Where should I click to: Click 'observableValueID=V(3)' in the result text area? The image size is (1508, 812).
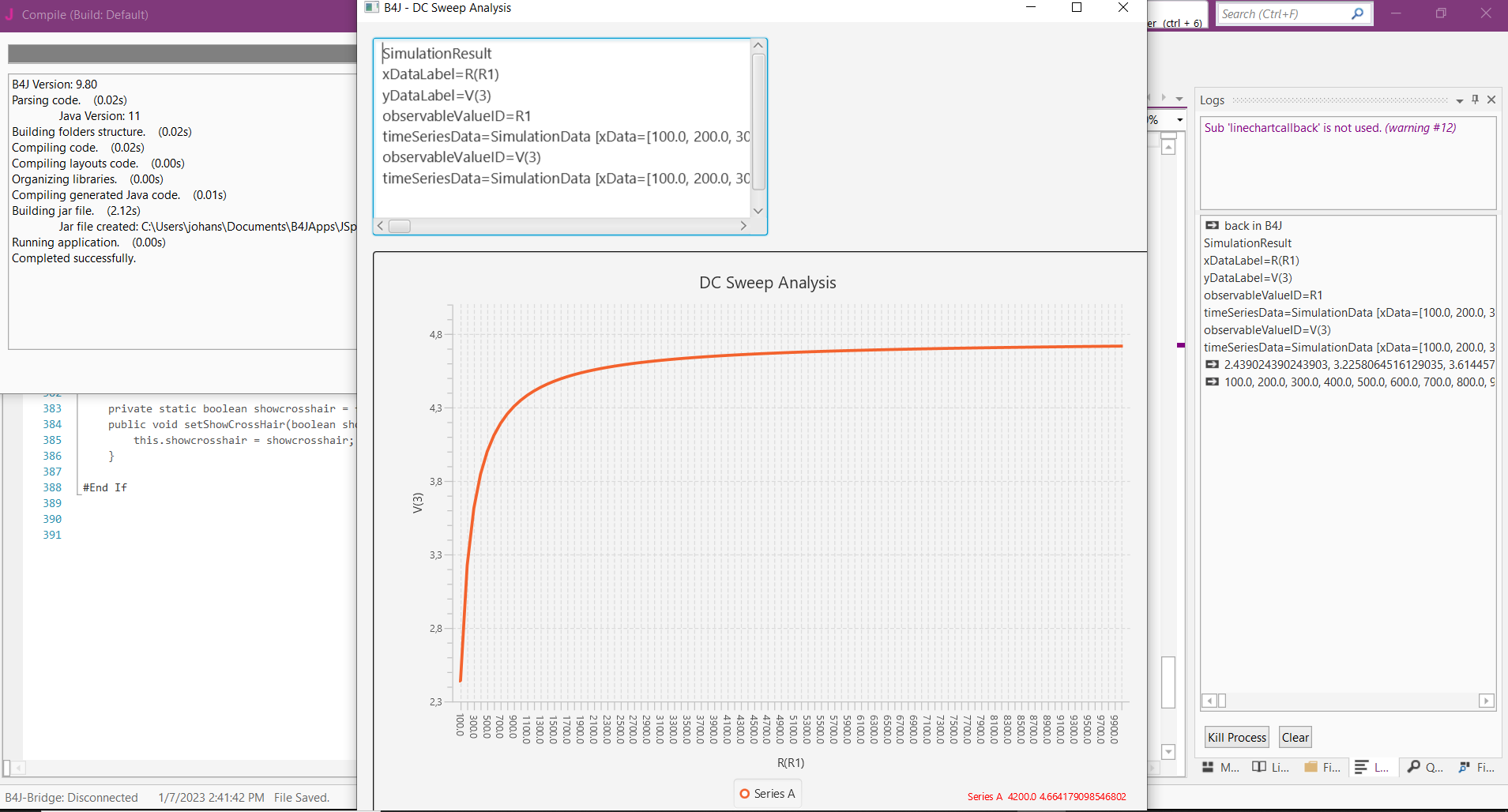pos(461,157)
